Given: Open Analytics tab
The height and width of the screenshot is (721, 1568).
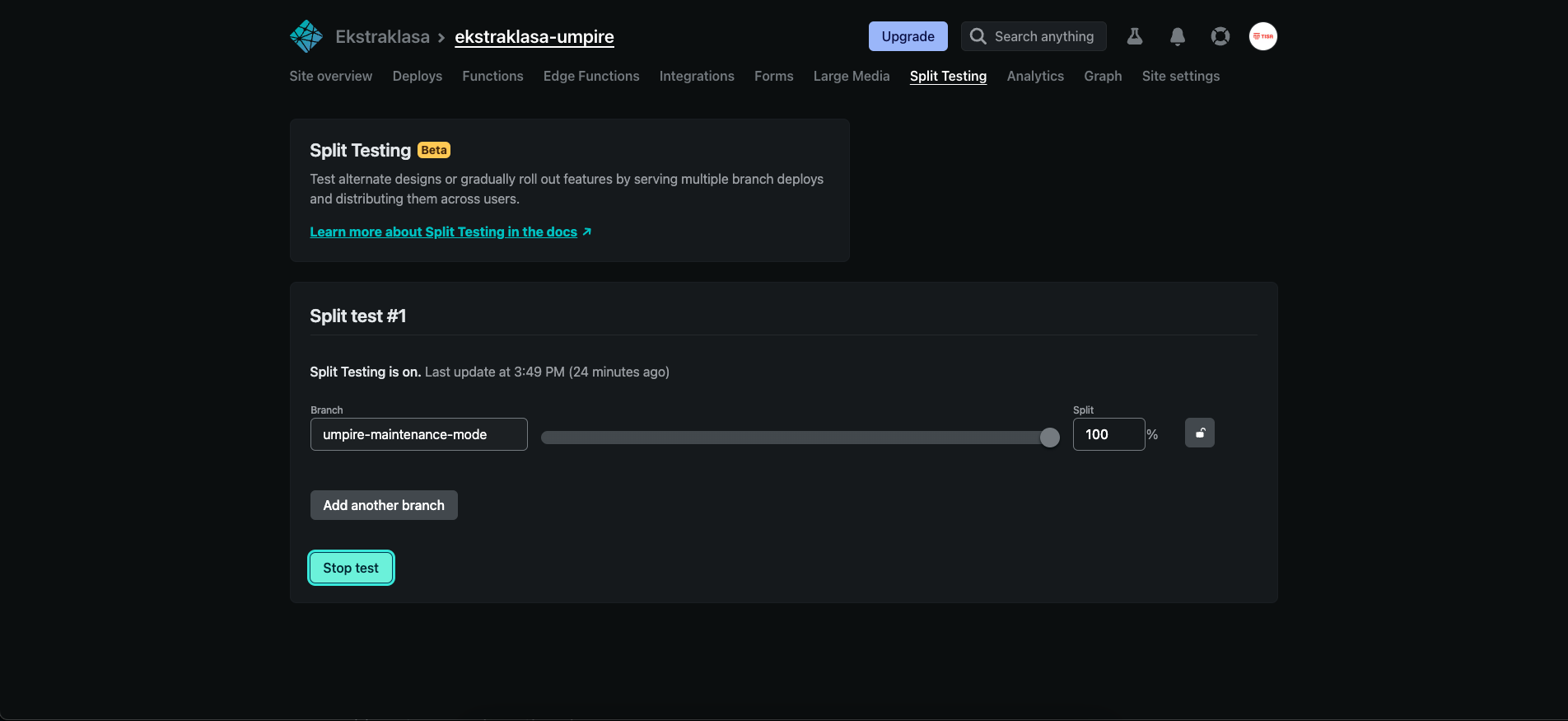Looking at the screenshot, I should point(1035,76).
